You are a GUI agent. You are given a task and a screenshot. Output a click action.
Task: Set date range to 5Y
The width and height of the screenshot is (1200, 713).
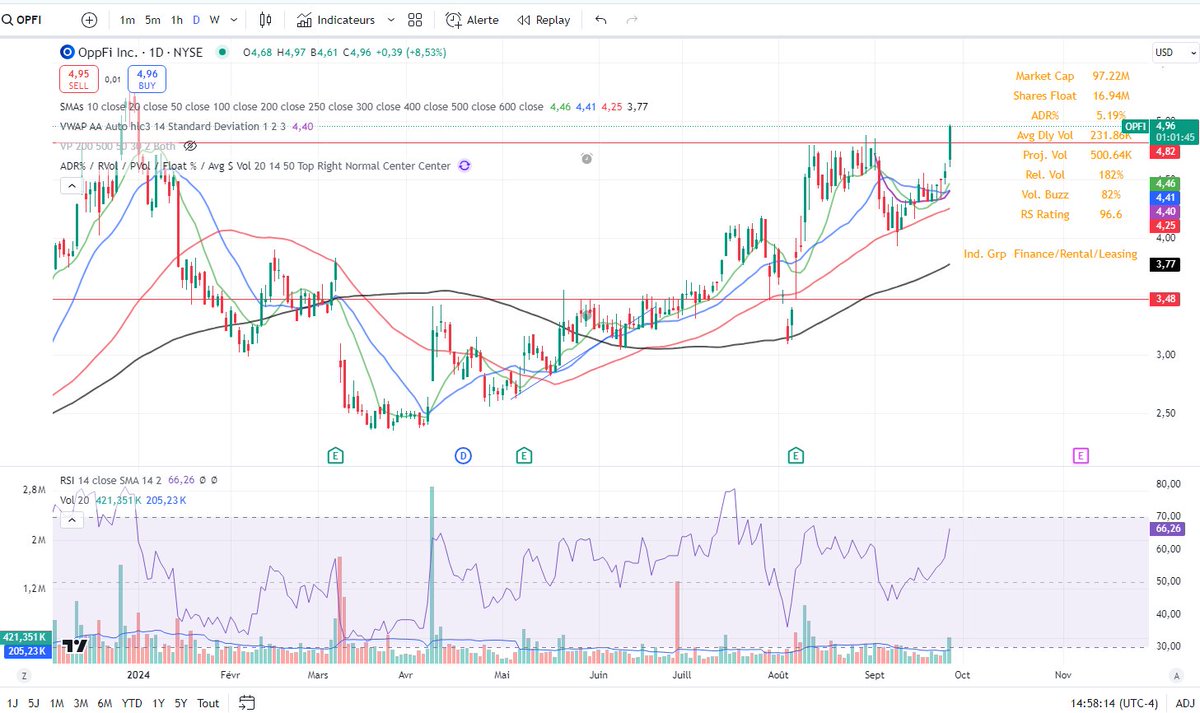pyautogui.click(x=179, y=703)
